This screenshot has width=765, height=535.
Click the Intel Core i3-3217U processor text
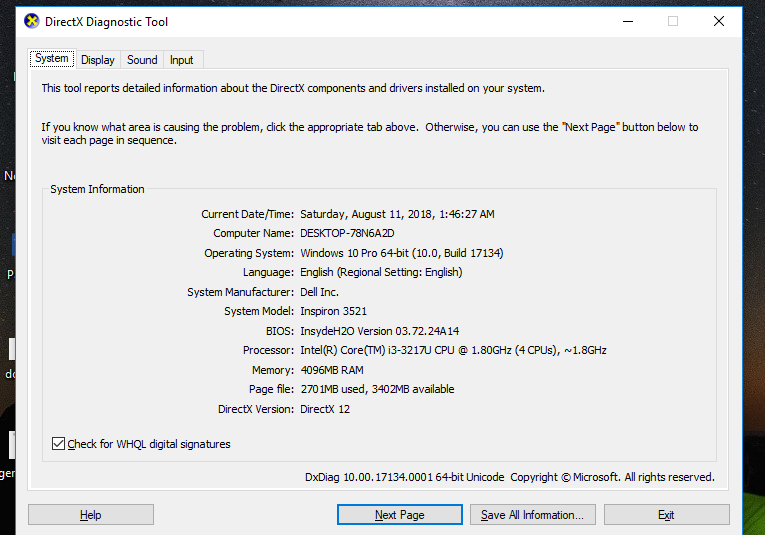(453, 350)
